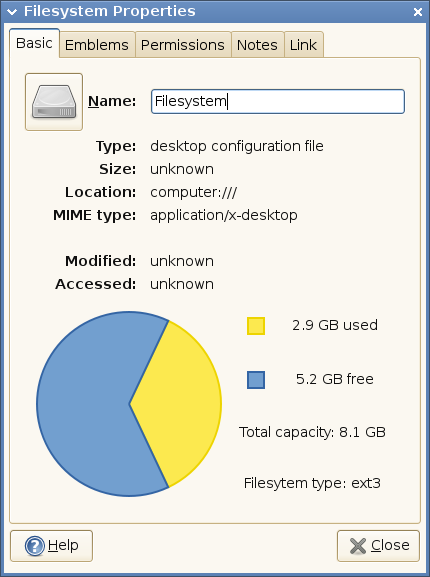Click the Total capacity 8.1 GB label

tap(312, 432)
